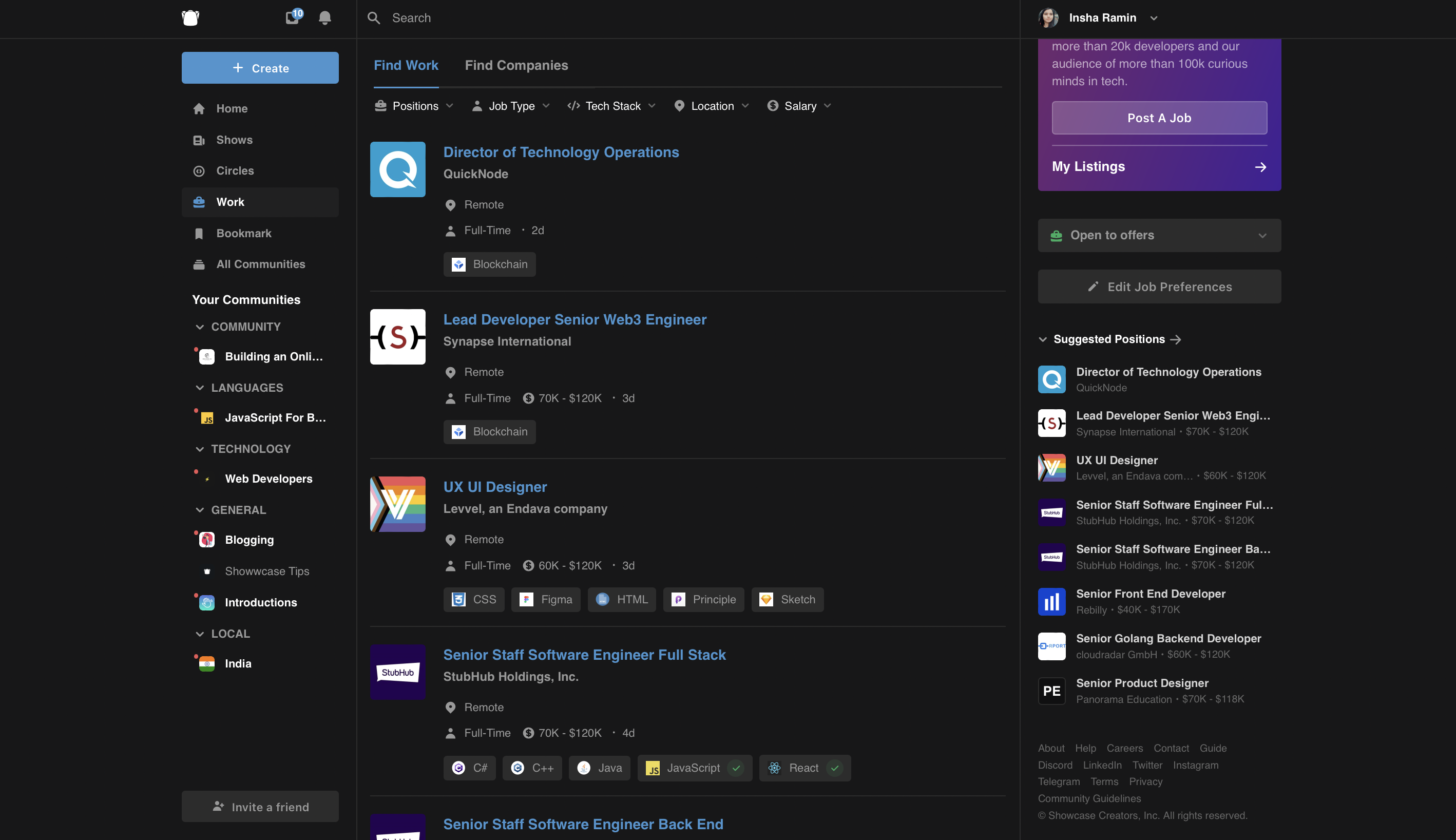The height and width of the screenshot is (840, 1456).
Task: Select the Blockchain tag under QuickNode job
Action: [489, 264]
